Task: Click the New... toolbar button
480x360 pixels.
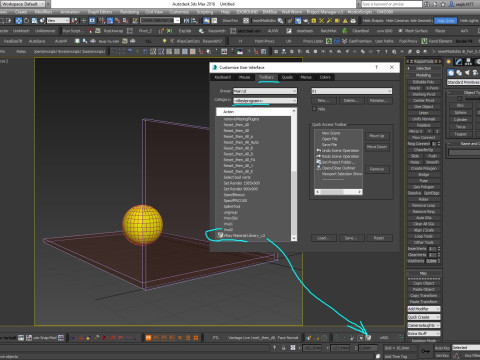Action: point(323,100)
